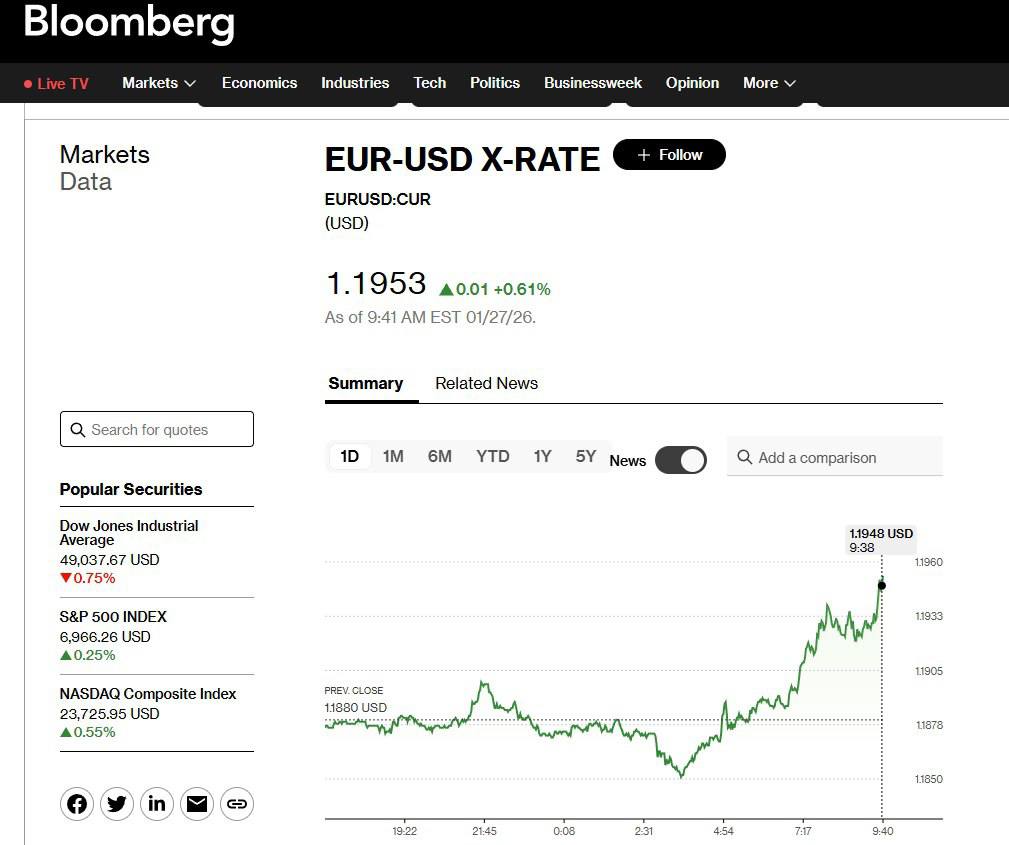Share the page via email icon
The height and width of the screenshot is (845, 1009).
click(197, 804)
